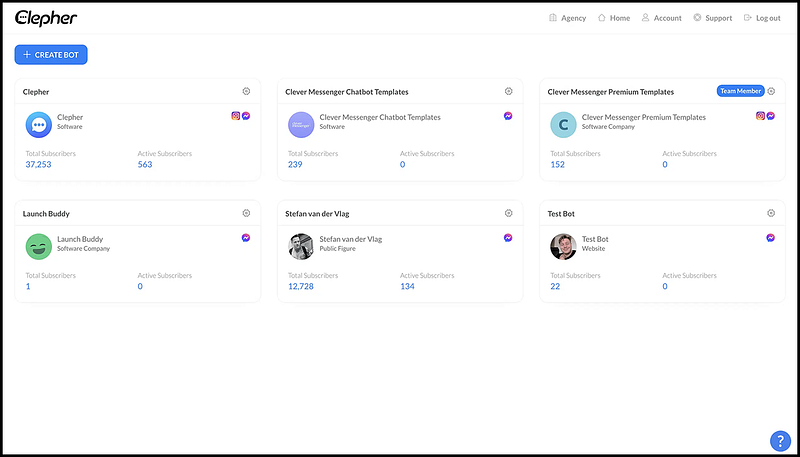This screenshot has width=800, height=457.
Task: Click Test Bot card header title
Action: [x=561, y=214]
